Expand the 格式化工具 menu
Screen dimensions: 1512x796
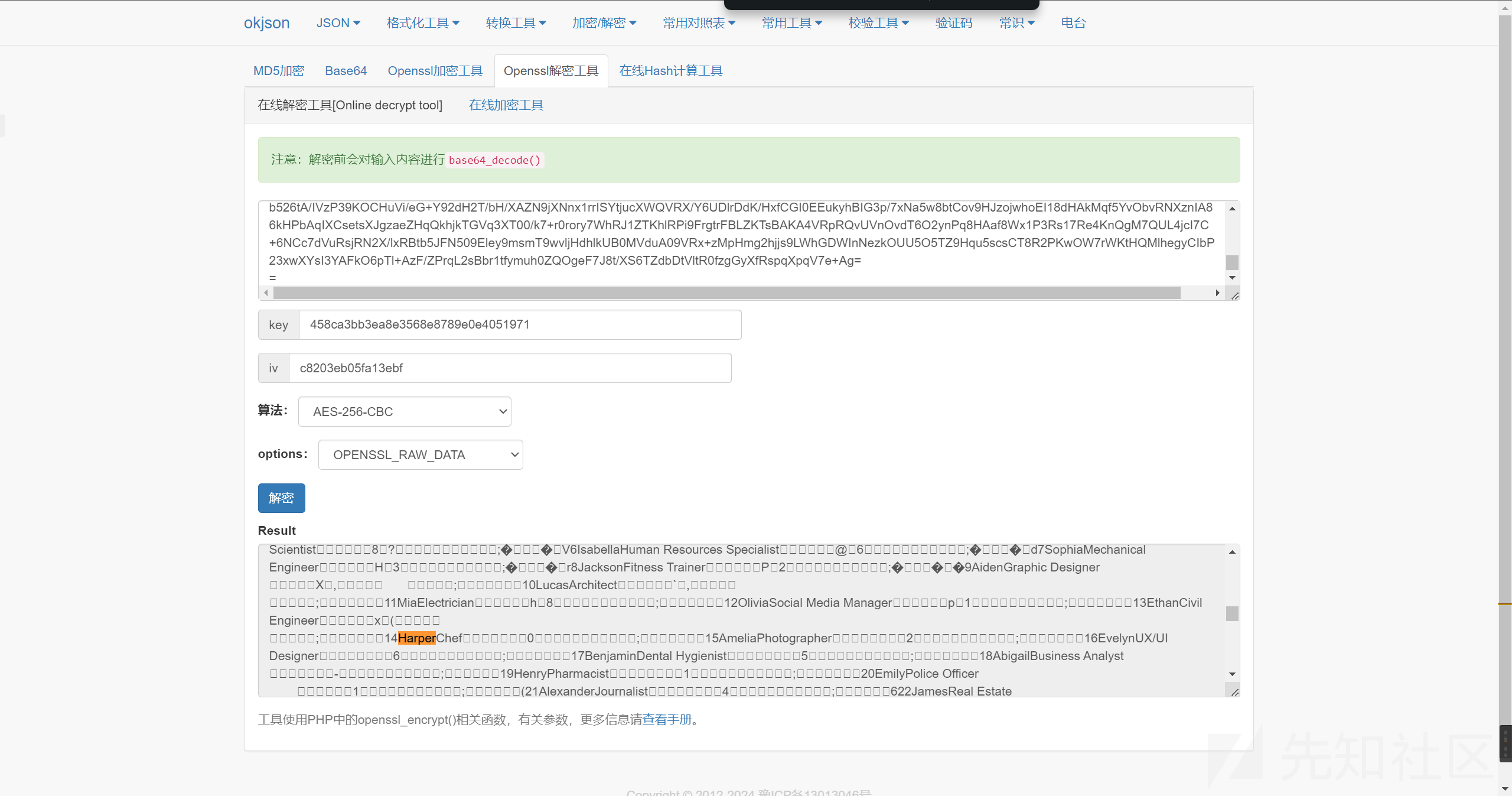click(423, 23)
